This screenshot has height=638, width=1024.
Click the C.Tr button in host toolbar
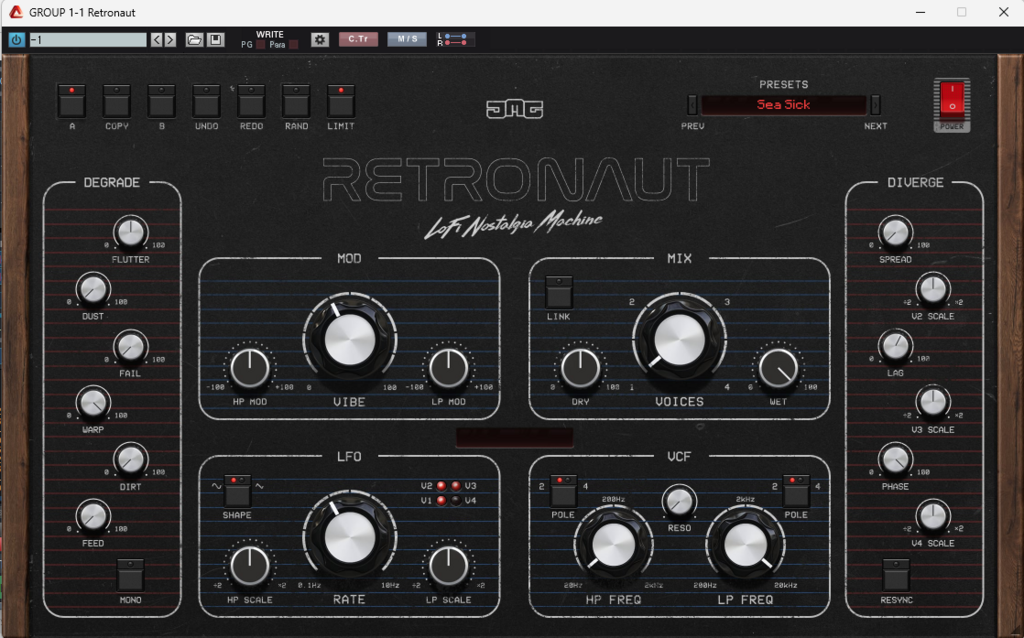[358, 39]
